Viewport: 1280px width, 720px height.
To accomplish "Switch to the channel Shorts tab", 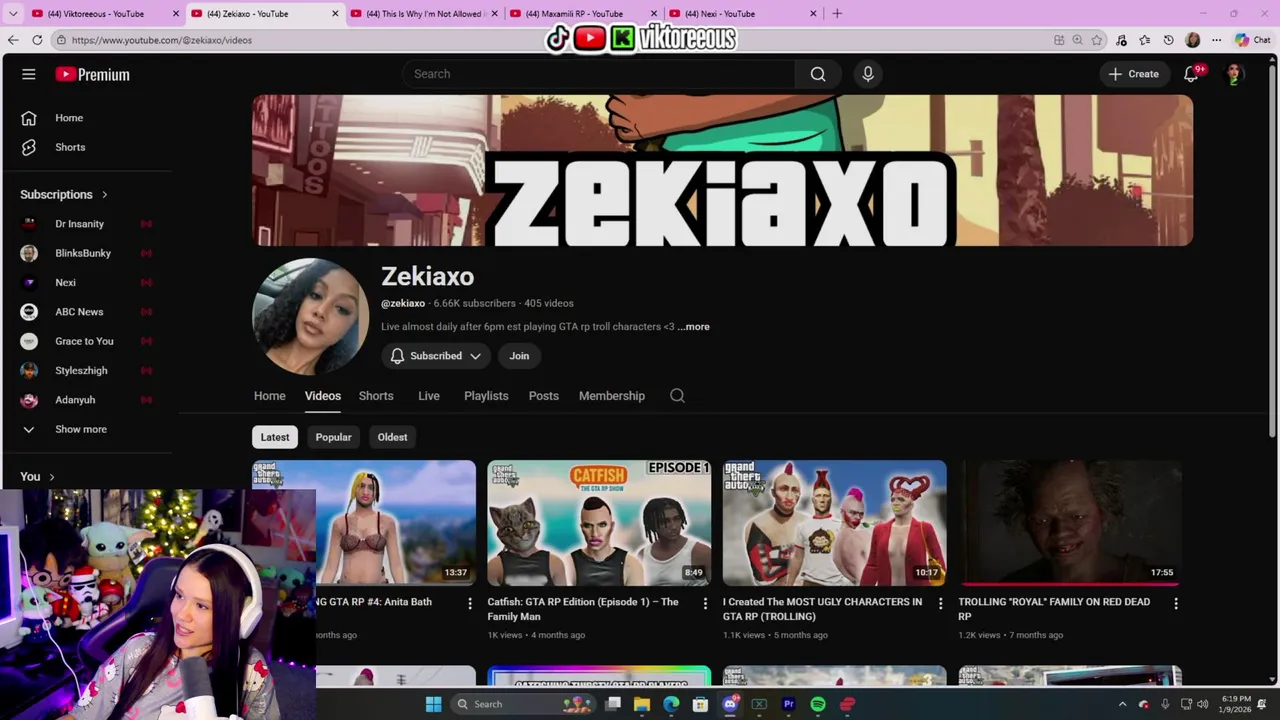I will [x=376, y=396].
